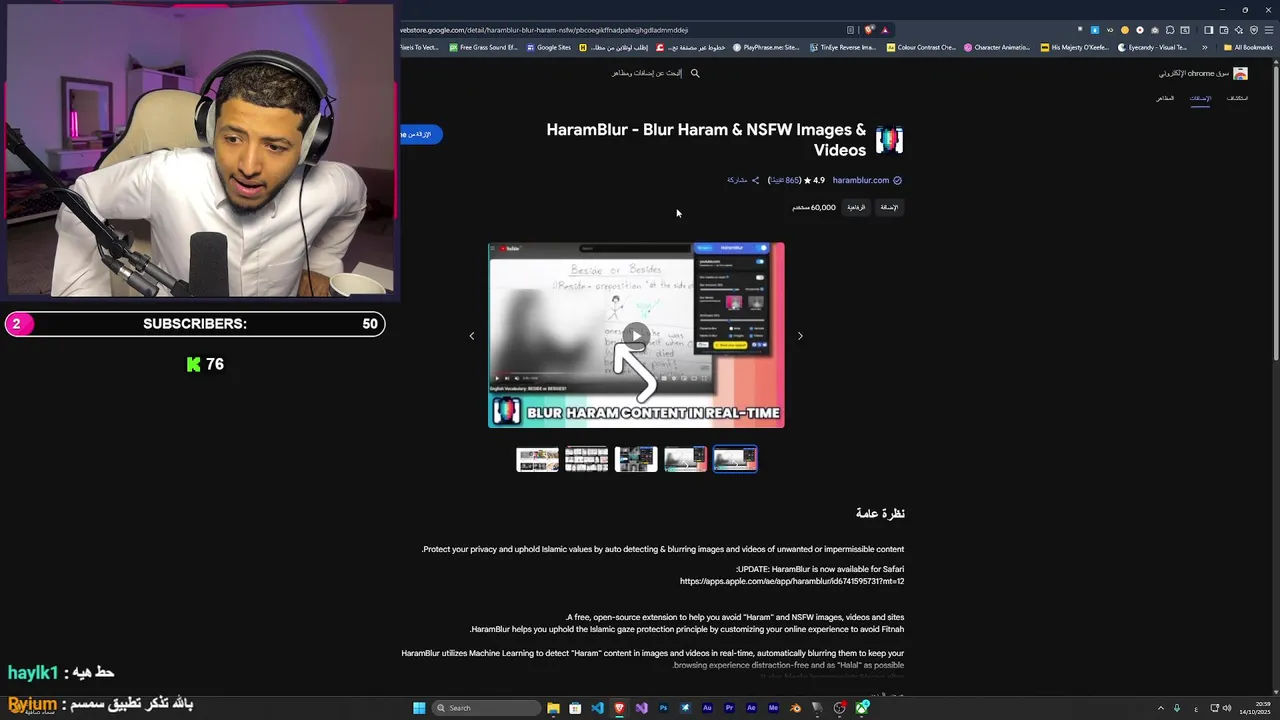Click the الإضافة category chip
The width and height of the screenshot is (1280, 720).
click(889, 207)
